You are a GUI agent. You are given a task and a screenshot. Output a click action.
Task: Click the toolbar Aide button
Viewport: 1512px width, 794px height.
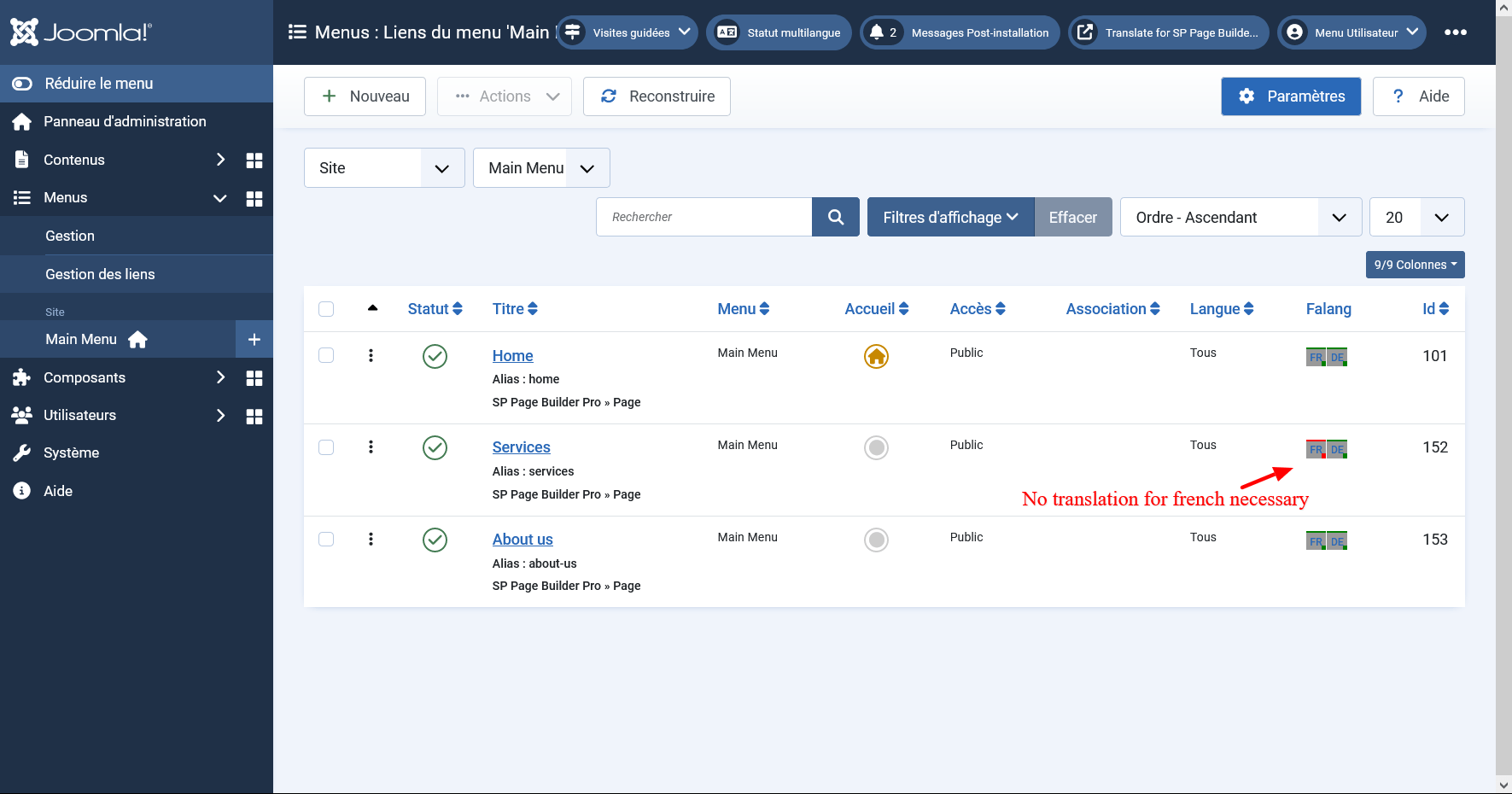(x=1419, y=96)
